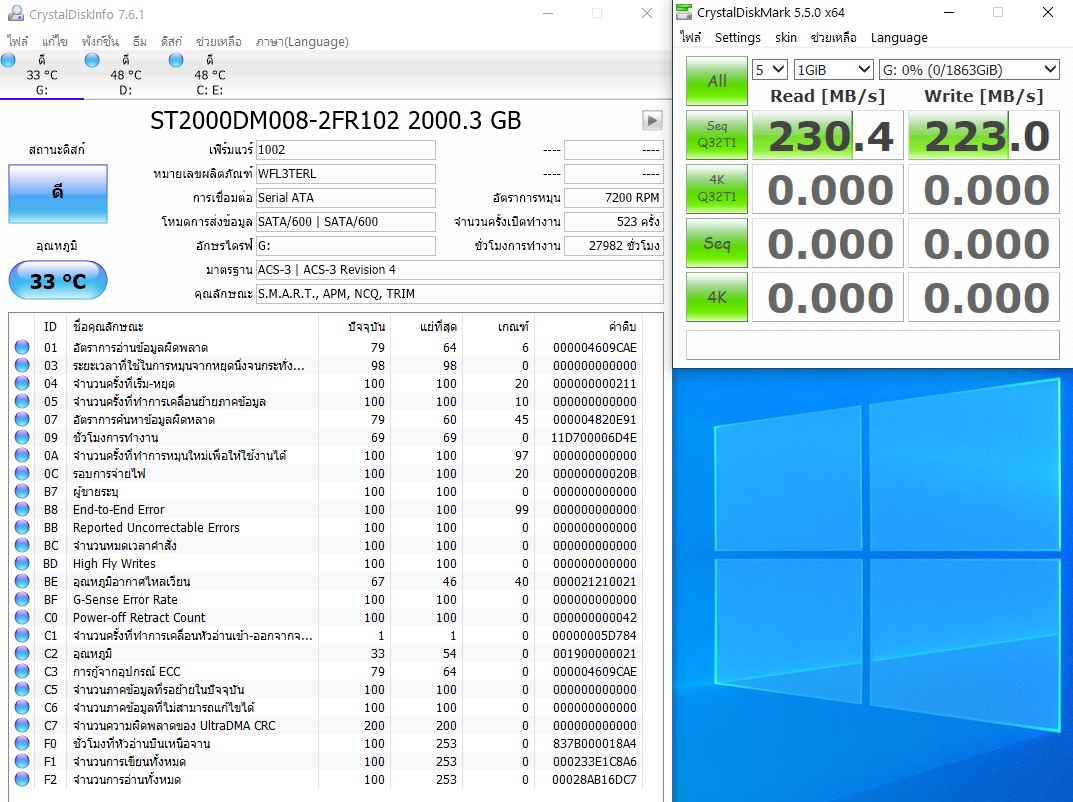Click the 33 °C temperature button
Image resolution: width=1073 pixels, height=802 pixels.
point(57,281)
